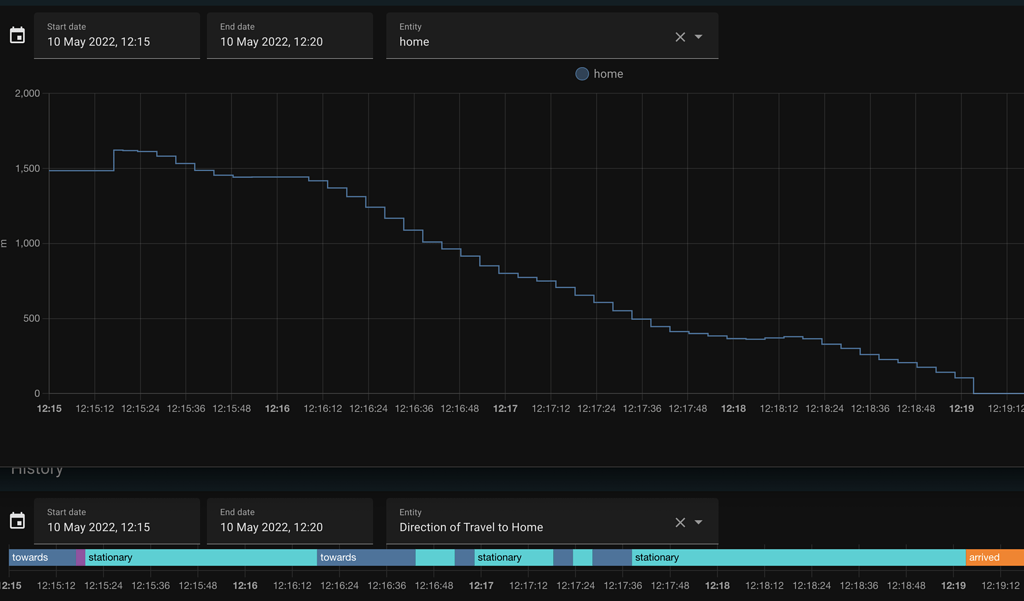This screenshot has height=601, width=1024.
Task: Click the History section heading
Action: [37, 468]
